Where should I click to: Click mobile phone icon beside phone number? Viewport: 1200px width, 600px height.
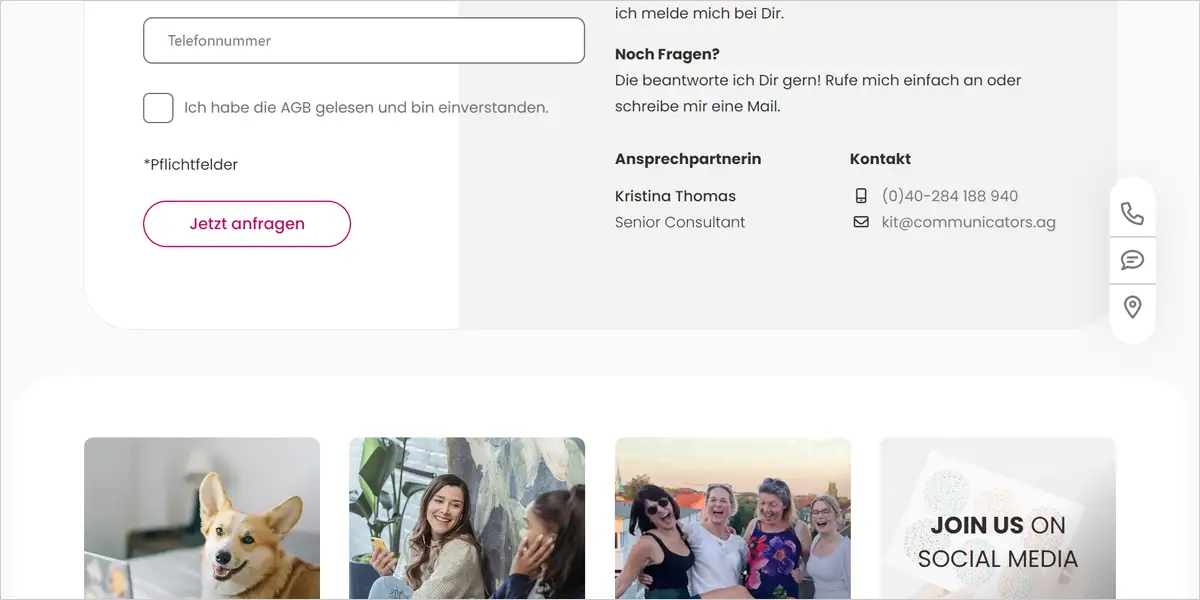pyautogui.click(x=861, y=196)
